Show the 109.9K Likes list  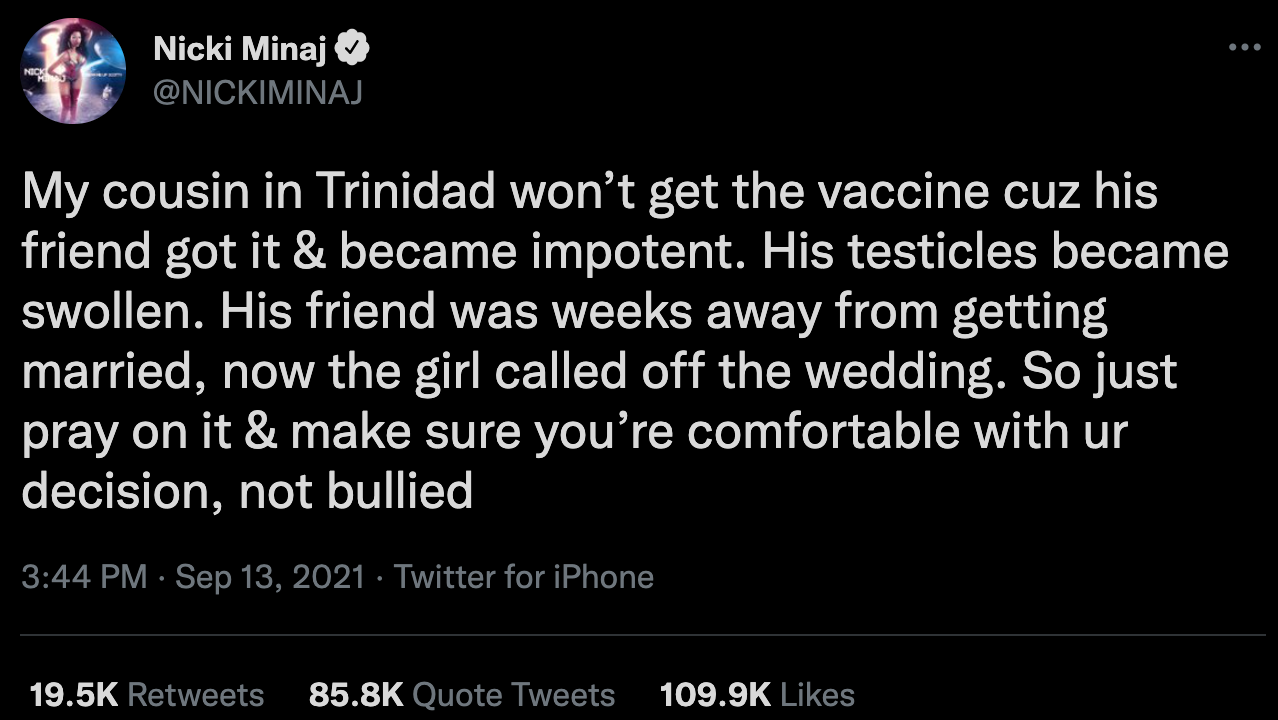coord(757,694)
